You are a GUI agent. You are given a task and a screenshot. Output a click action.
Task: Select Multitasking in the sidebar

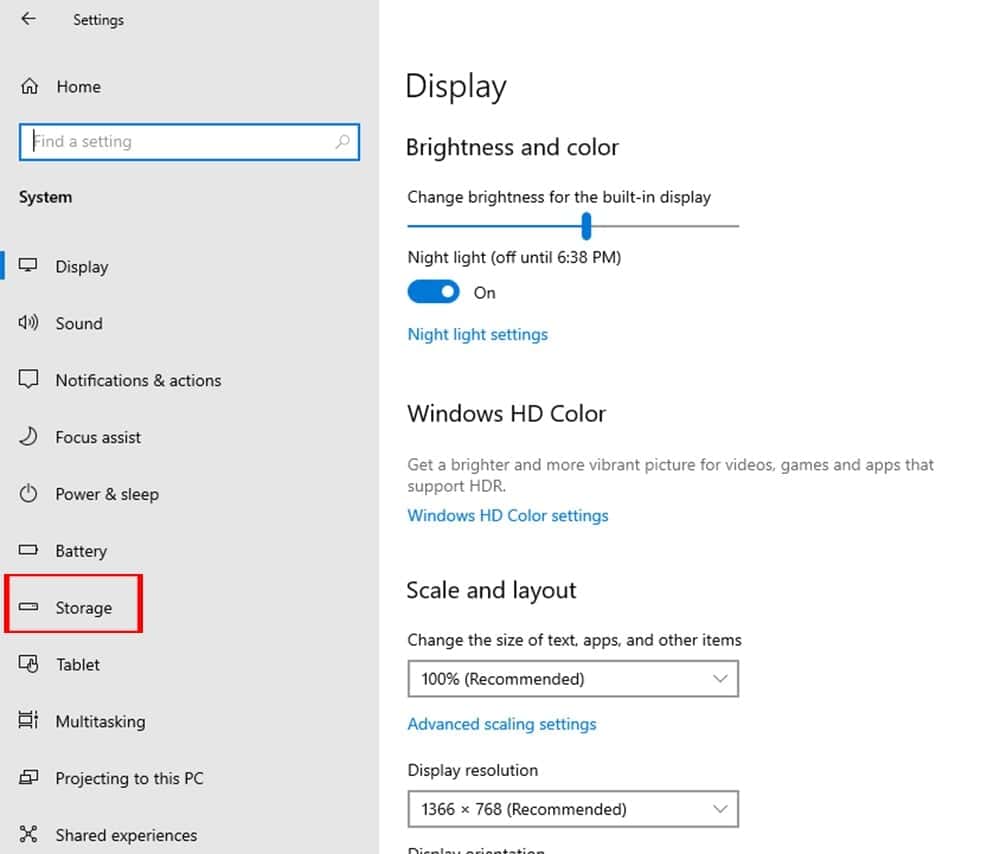point(100,721)
